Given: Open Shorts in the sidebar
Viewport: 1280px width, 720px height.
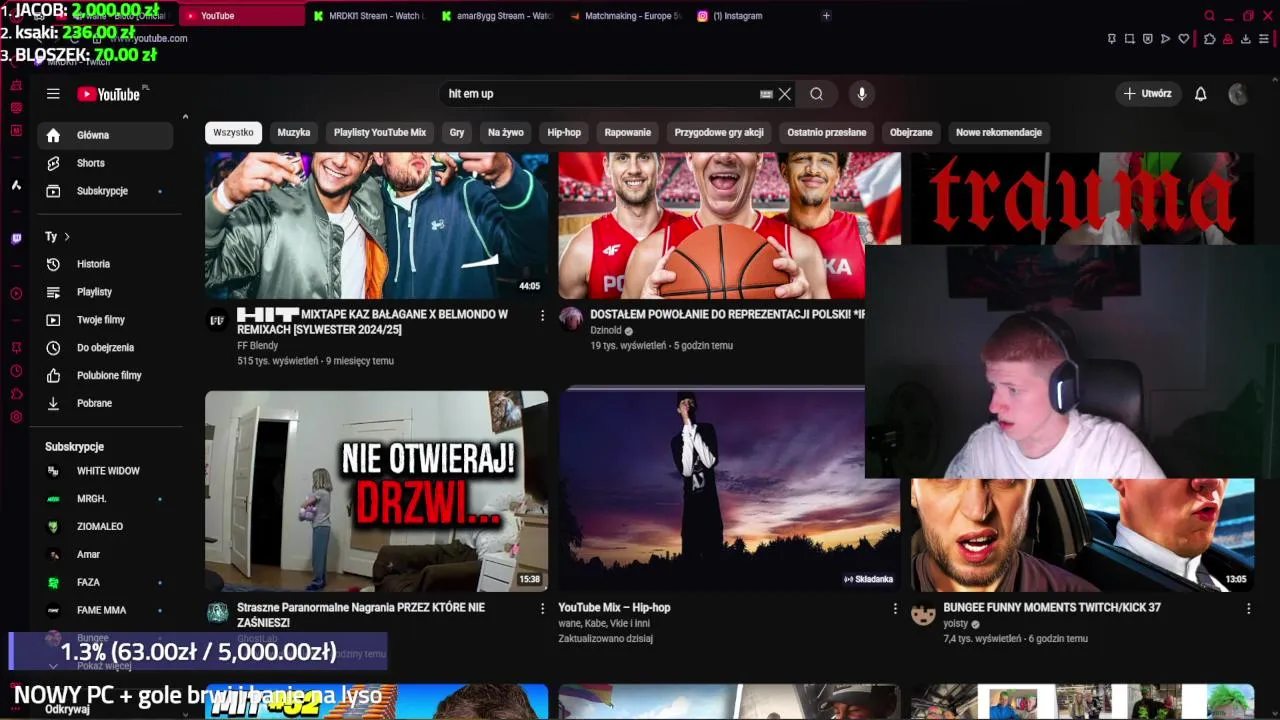Looking at the screenshot, I should pyautogui.click(x=105, y=163).
